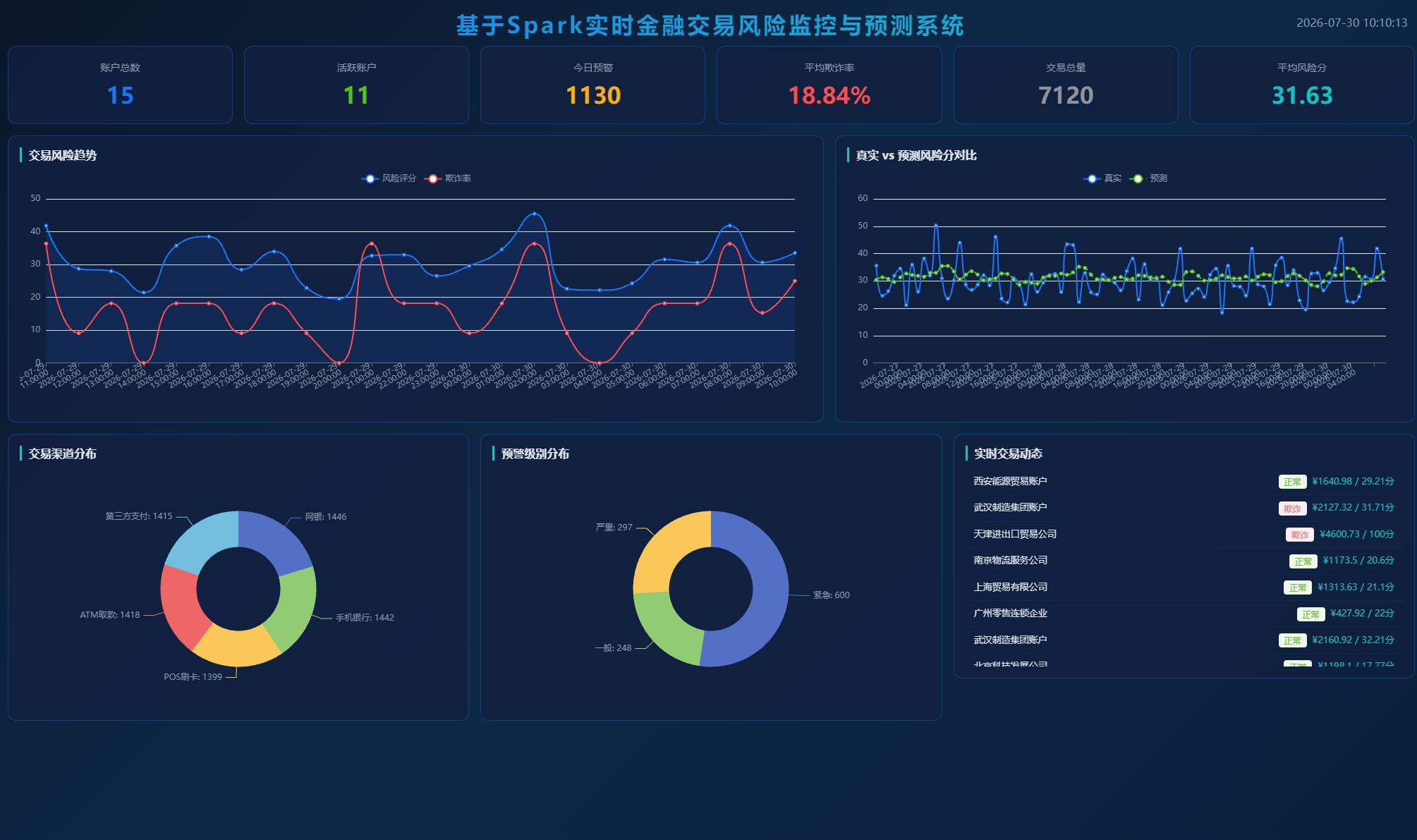Click the 正常 tag beside ¥1640.98

[x=1292, y=482]
